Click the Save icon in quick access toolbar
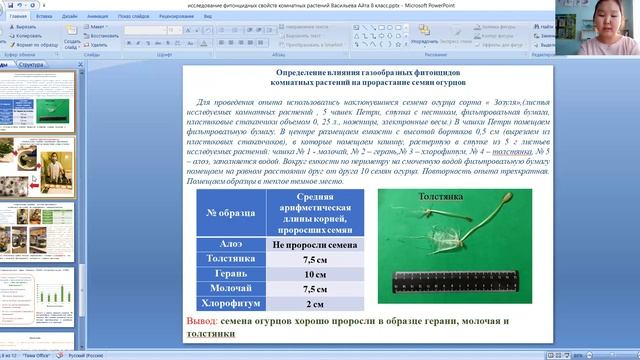 pyautogui.click(x=11, y=5)
